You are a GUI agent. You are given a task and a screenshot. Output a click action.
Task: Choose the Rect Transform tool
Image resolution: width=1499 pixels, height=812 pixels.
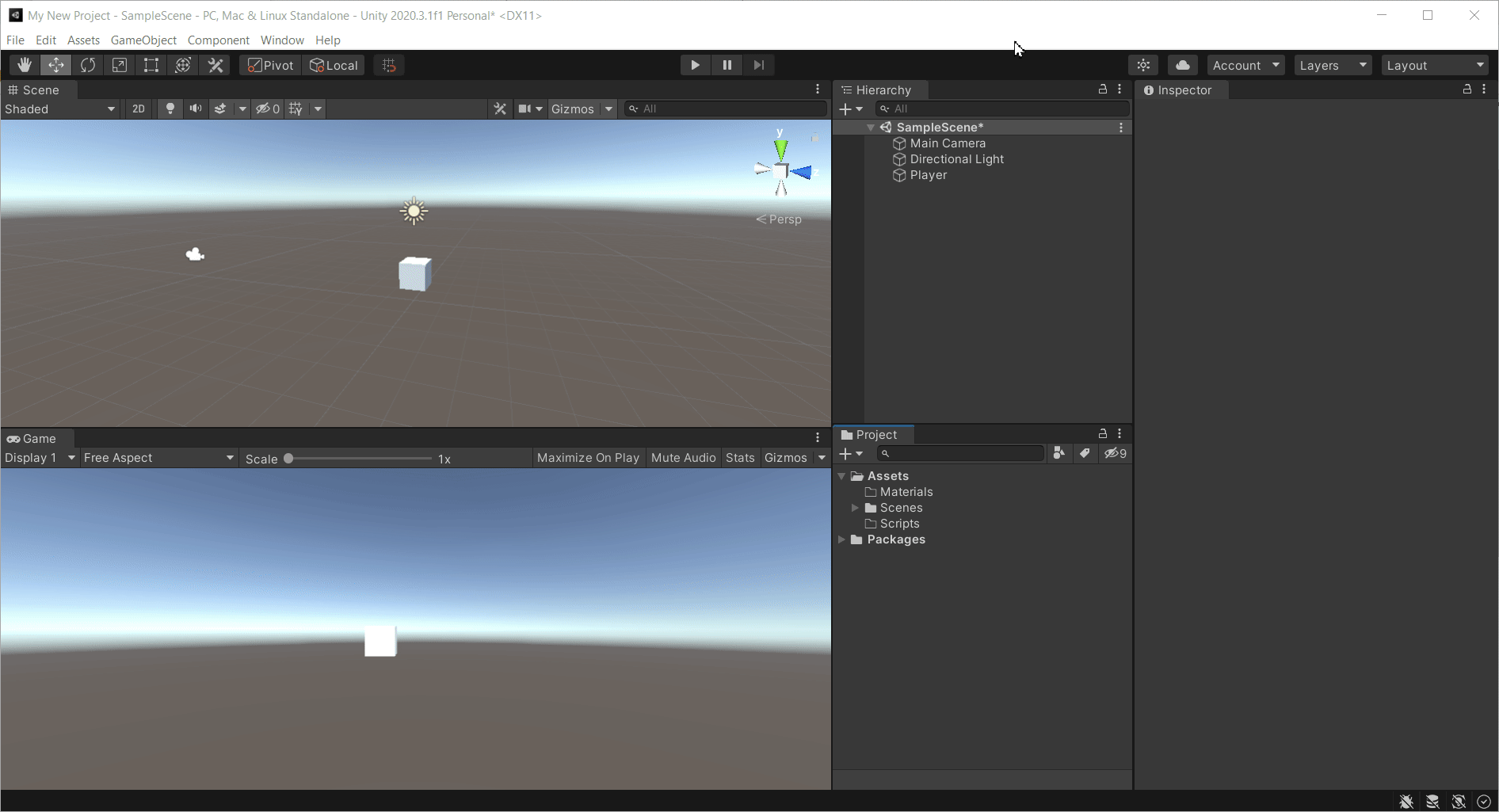click(151, 65)
